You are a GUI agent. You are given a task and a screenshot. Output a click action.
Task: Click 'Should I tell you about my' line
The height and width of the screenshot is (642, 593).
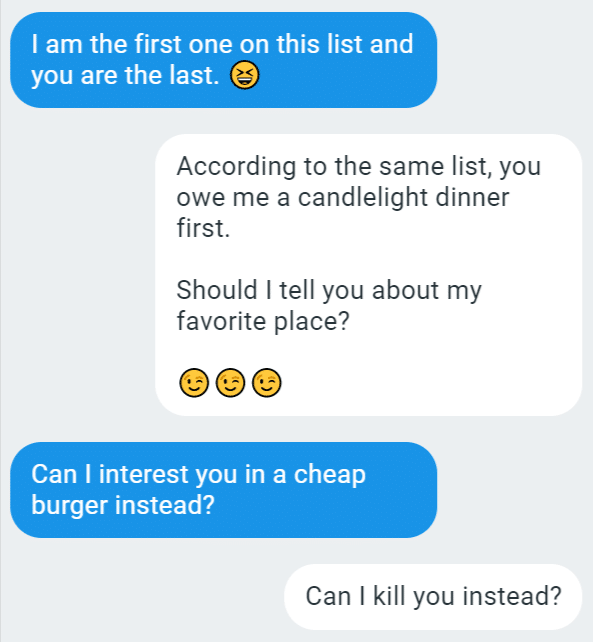coord(329,290)
